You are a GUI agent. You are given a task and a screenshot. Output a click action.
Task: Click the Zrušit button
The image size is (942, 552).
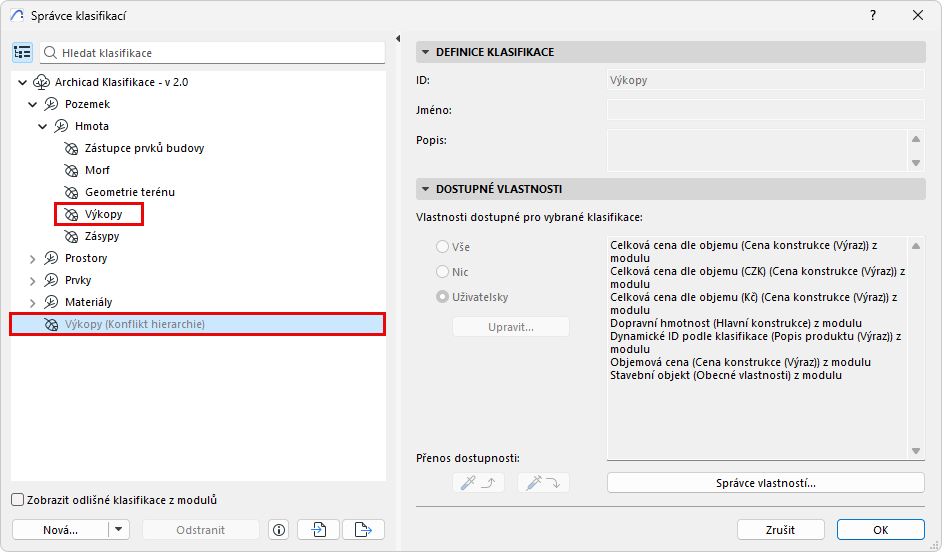tap(780, 530)
